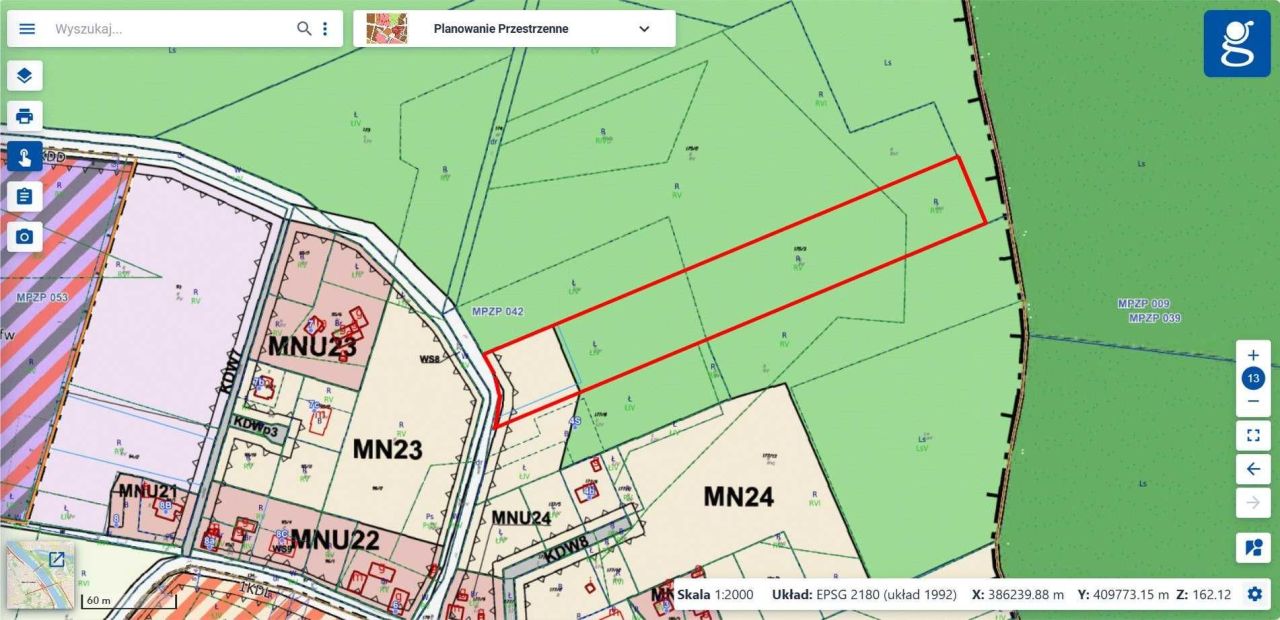
Task: Zoom in using the plus control
Action: [x=1252, y=354]
